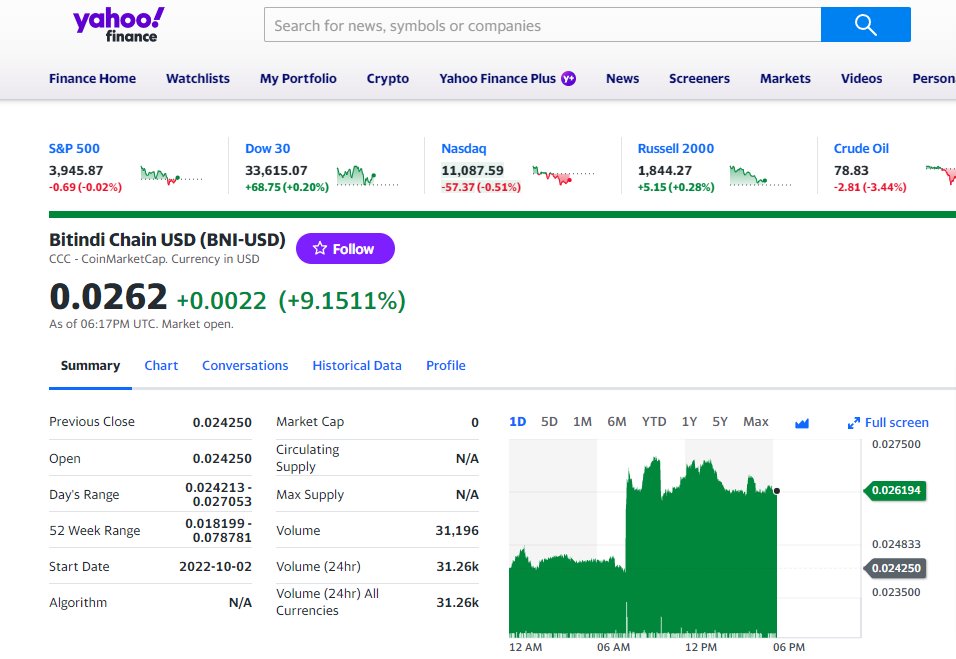Image resolution: width=956 pixels, height=659 pixels.
Task: Open the Dow 30 index link
Action: [x=268, y=148]
